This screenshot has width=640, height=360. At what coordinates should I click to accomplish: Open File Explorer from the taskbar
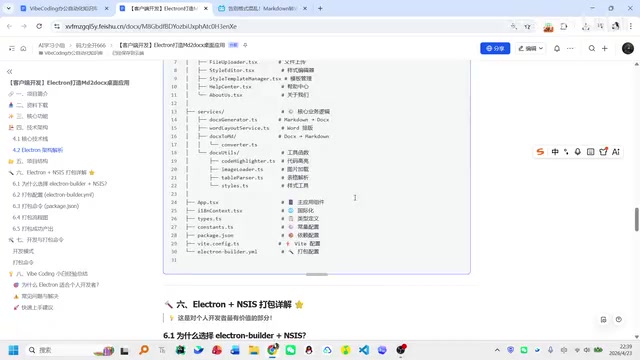click(x=253, y=350)
